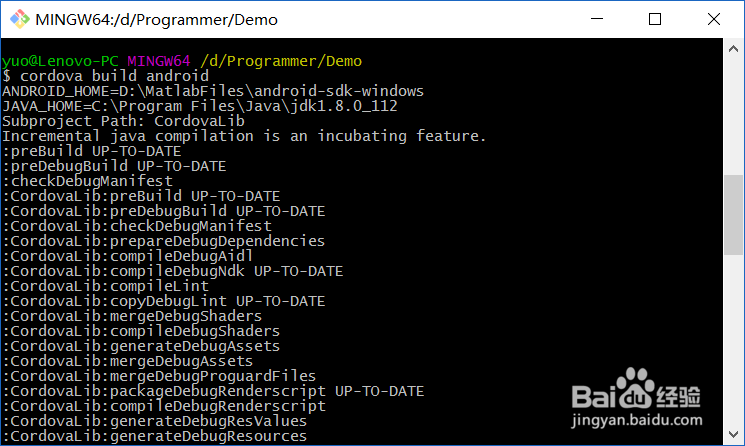Click the scrollbar down arrow
Viewport: 745px width, 446px height.
(733, 434)
